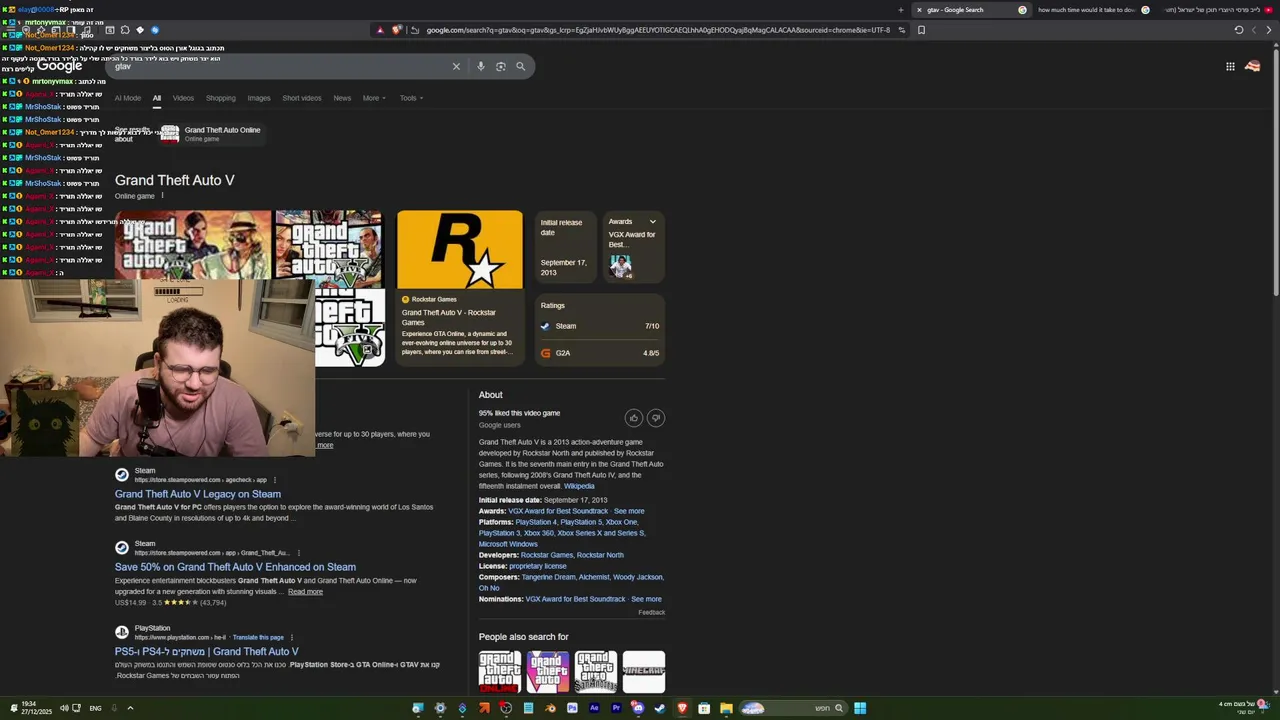
Task: Open the volume icon in system tray
Action: [64, 708]
